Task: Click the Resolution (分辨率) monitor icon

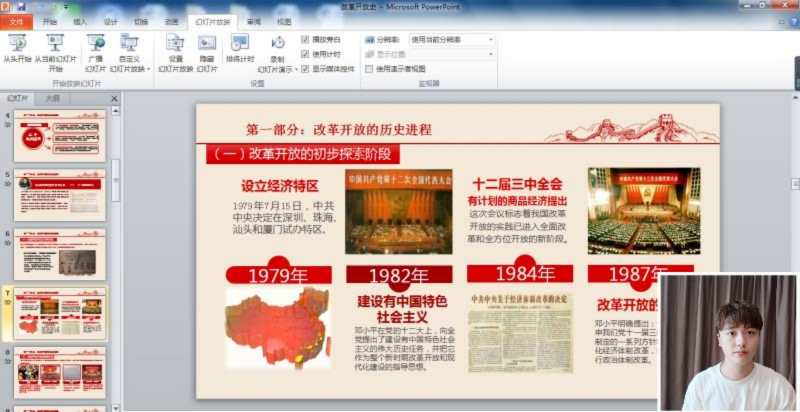Action: pos(369,39)
